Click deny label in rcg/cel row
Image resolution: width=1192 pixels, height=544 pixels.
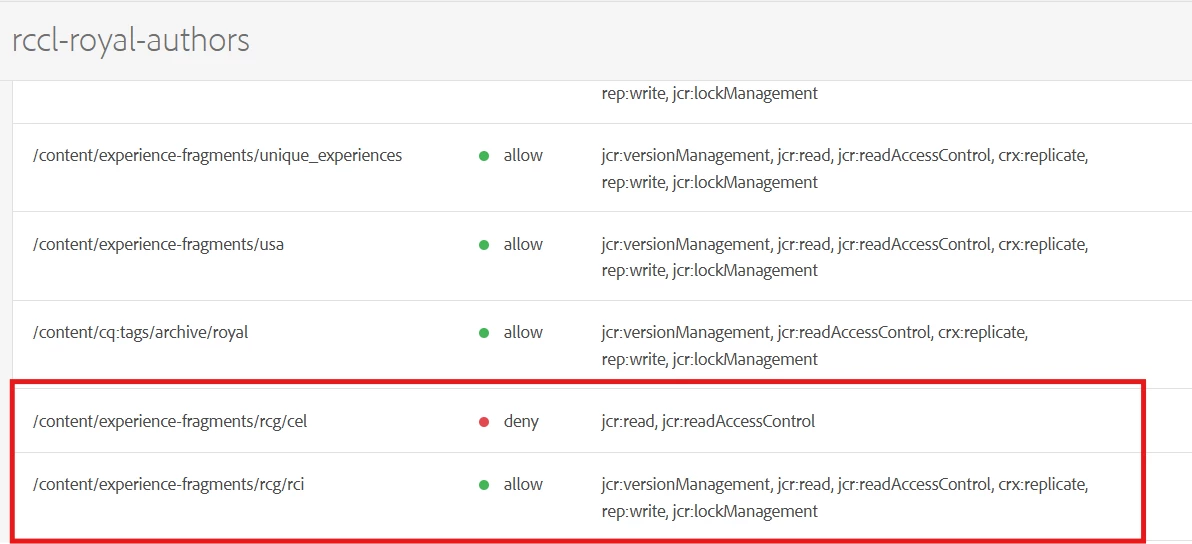(x=521, y=422)
